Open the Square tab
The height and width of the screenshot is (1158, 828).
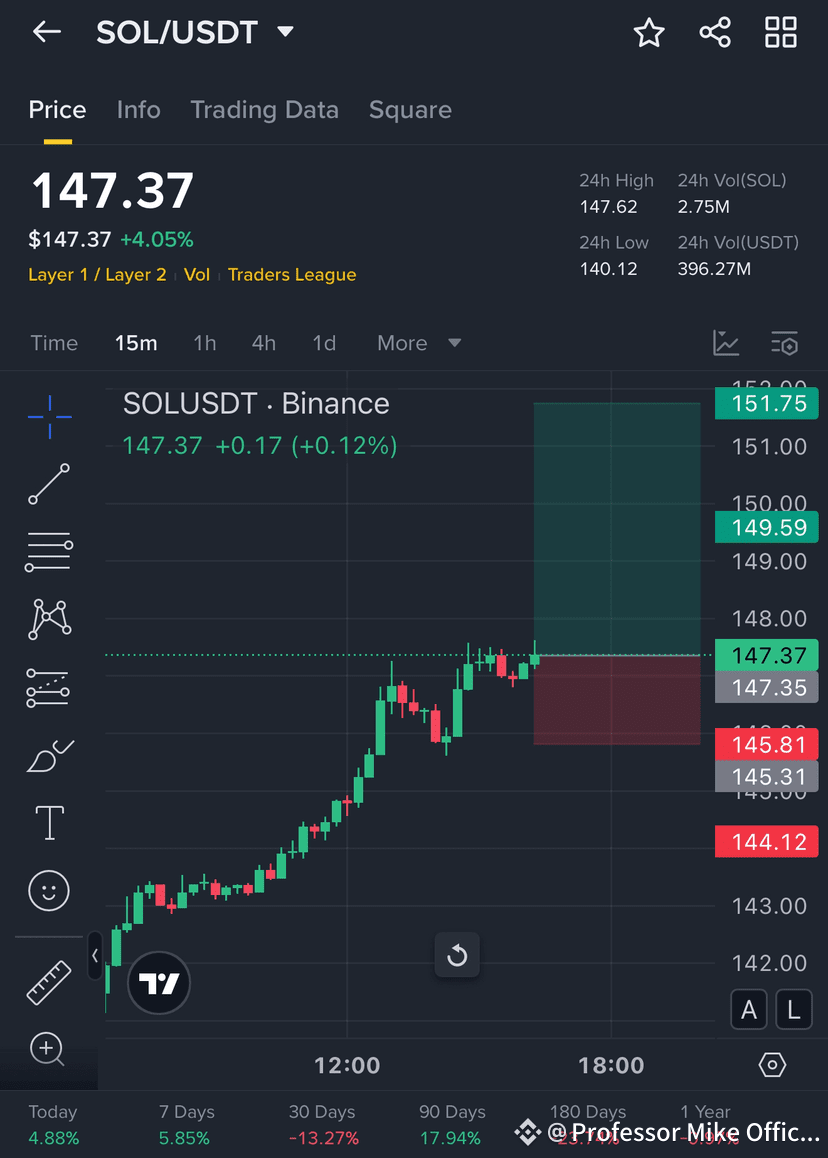[x=410, y=110]
